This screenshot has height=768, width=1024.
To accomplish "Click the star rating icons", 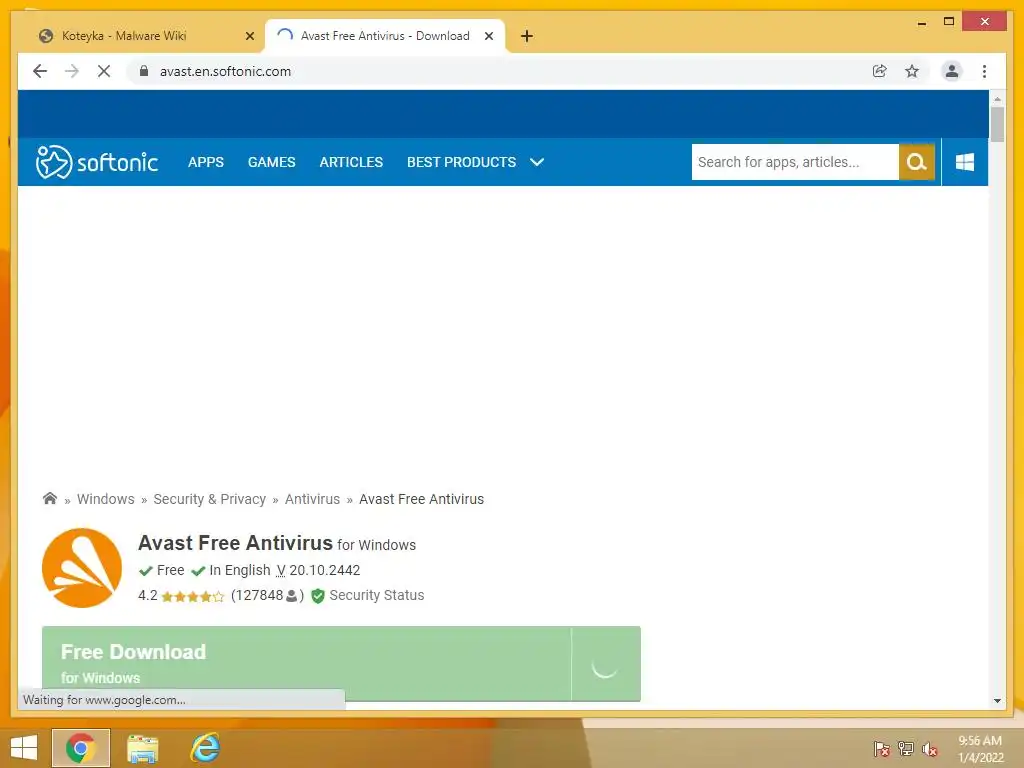I will 193,596.
